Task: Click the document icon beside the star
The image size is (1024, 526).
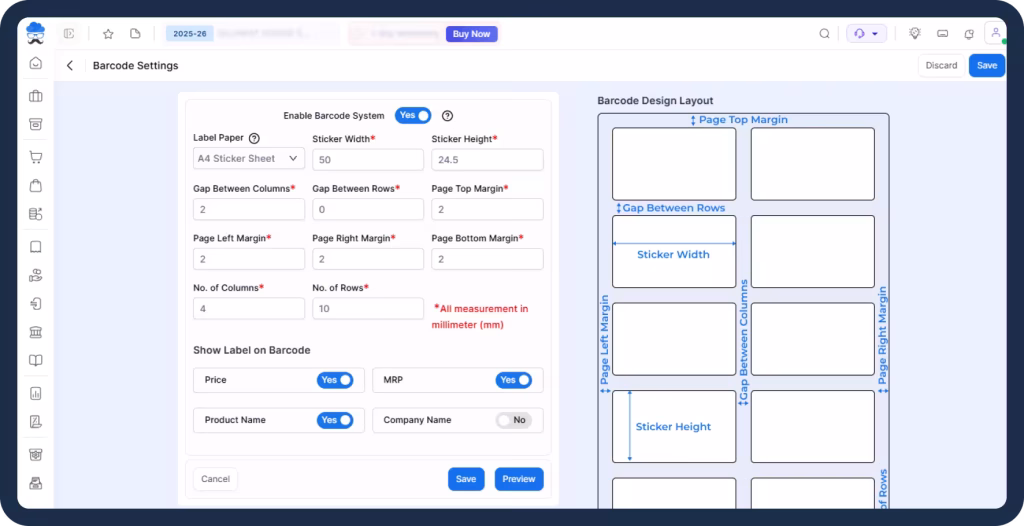Action: click(135, 33)
